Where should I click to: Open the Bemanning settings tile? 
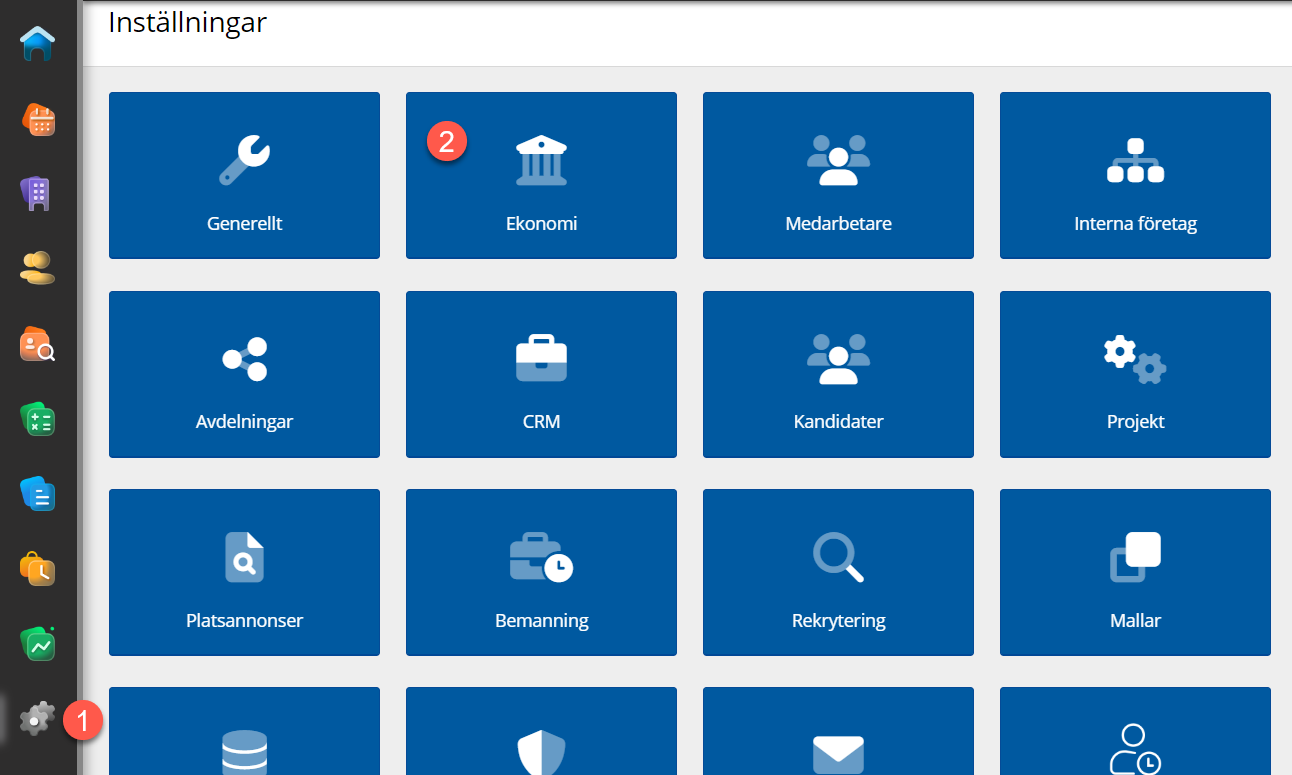tap(541, 572)
